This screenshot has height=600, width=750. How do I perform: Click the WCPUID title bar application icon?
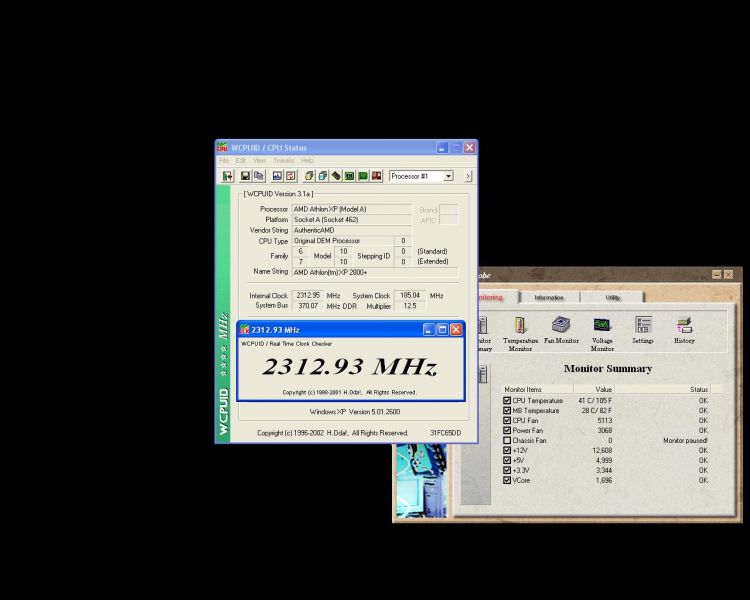pyautogui.click(x=222, y=147)
